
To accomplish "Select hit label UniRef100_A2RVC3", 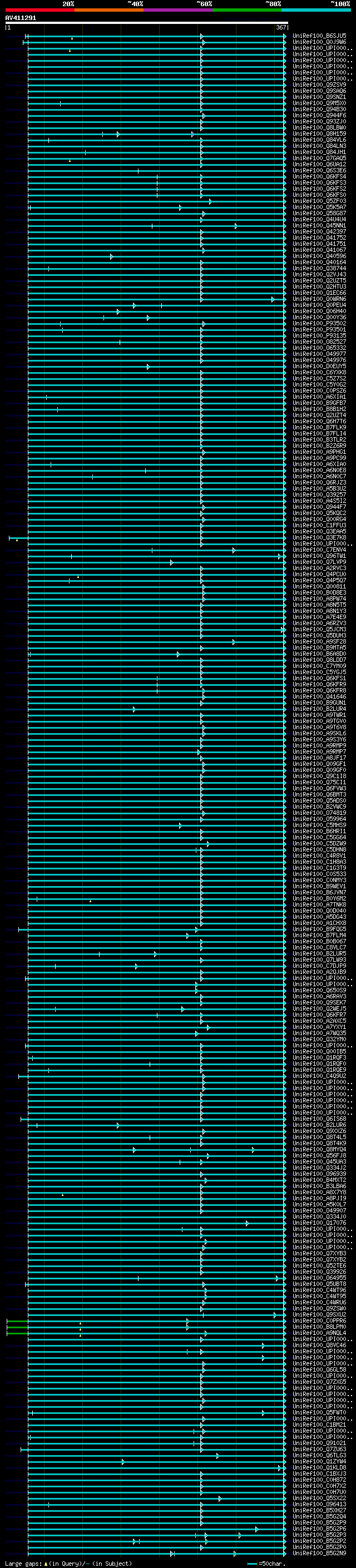I will [x=319, y=568].
